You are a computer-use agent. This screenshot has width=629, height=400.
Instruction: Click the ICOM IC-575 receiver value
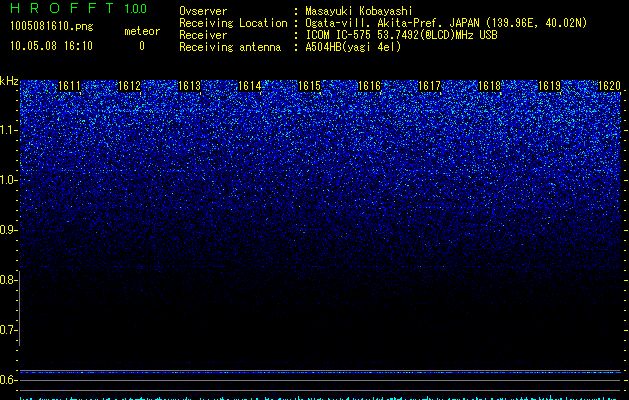click(401, 35)
